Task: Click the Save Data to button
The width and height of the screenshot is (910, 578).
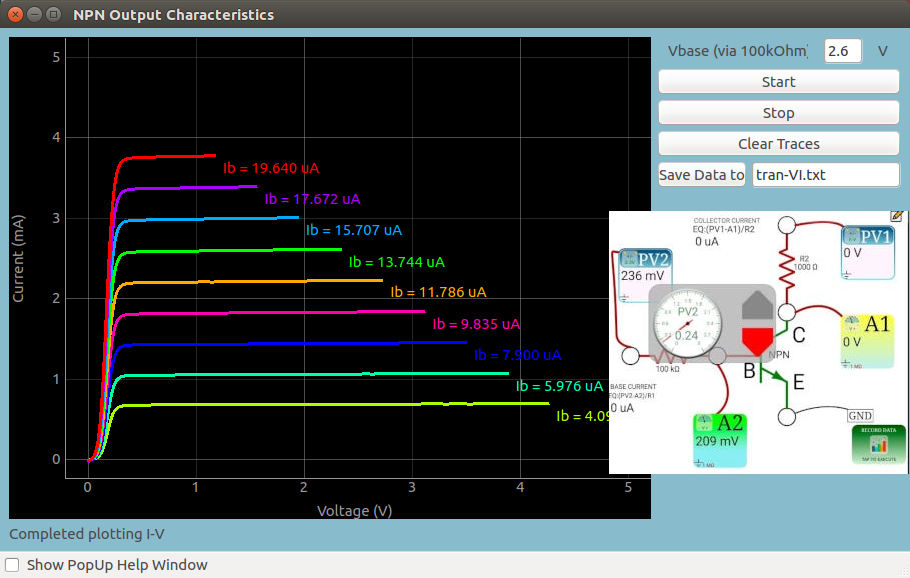Action: click(x=702, y=175)
